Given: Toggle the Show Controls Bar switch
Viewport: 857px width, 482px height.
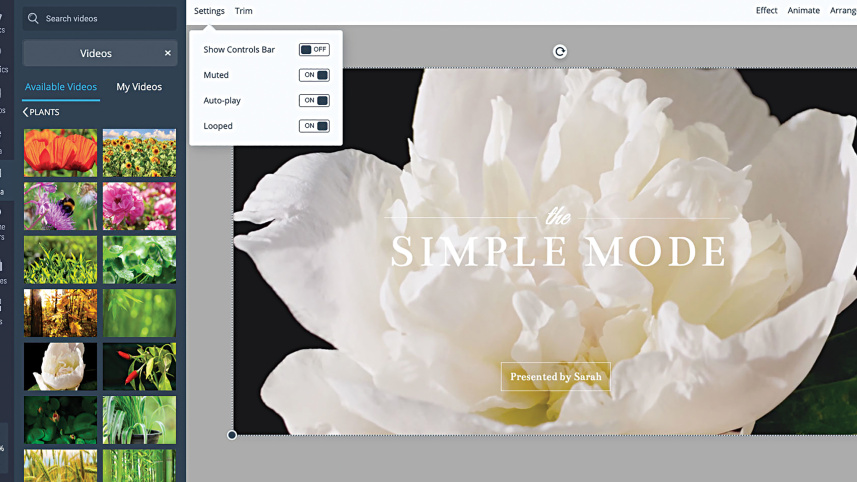Looking at the screenshot, I should pos(313,49).
